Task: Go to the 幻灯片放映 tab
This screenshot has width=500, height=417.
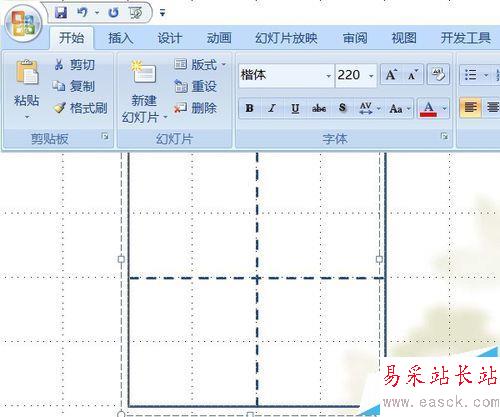Action: tap(286, 38)
